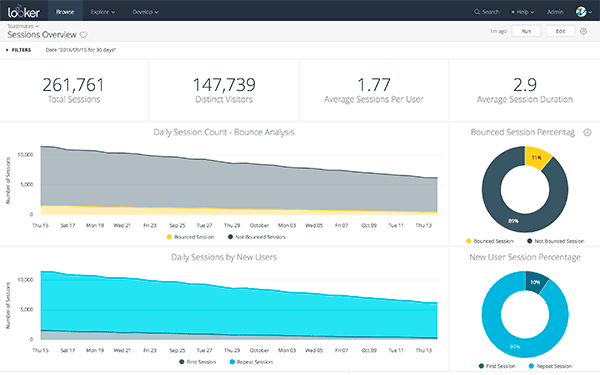Click the Run button
Screen dimensions: 600x375
526,31
